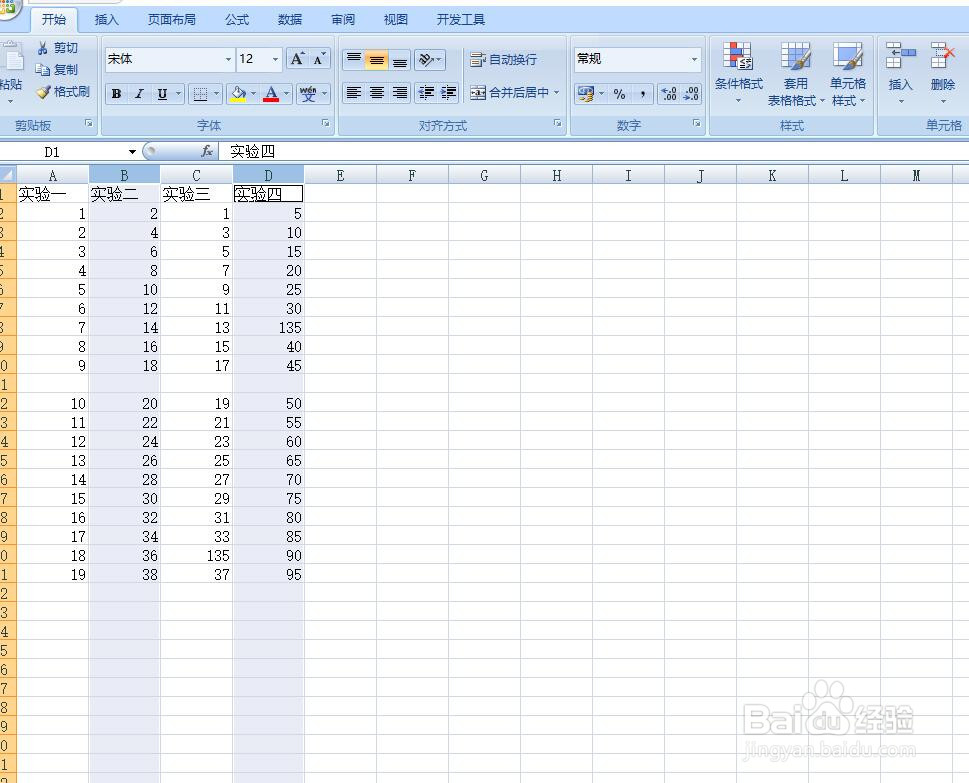Select cell containing 实验一
Image resolution: width=969 pixels, height=783 pixels.
click(53, 194)
